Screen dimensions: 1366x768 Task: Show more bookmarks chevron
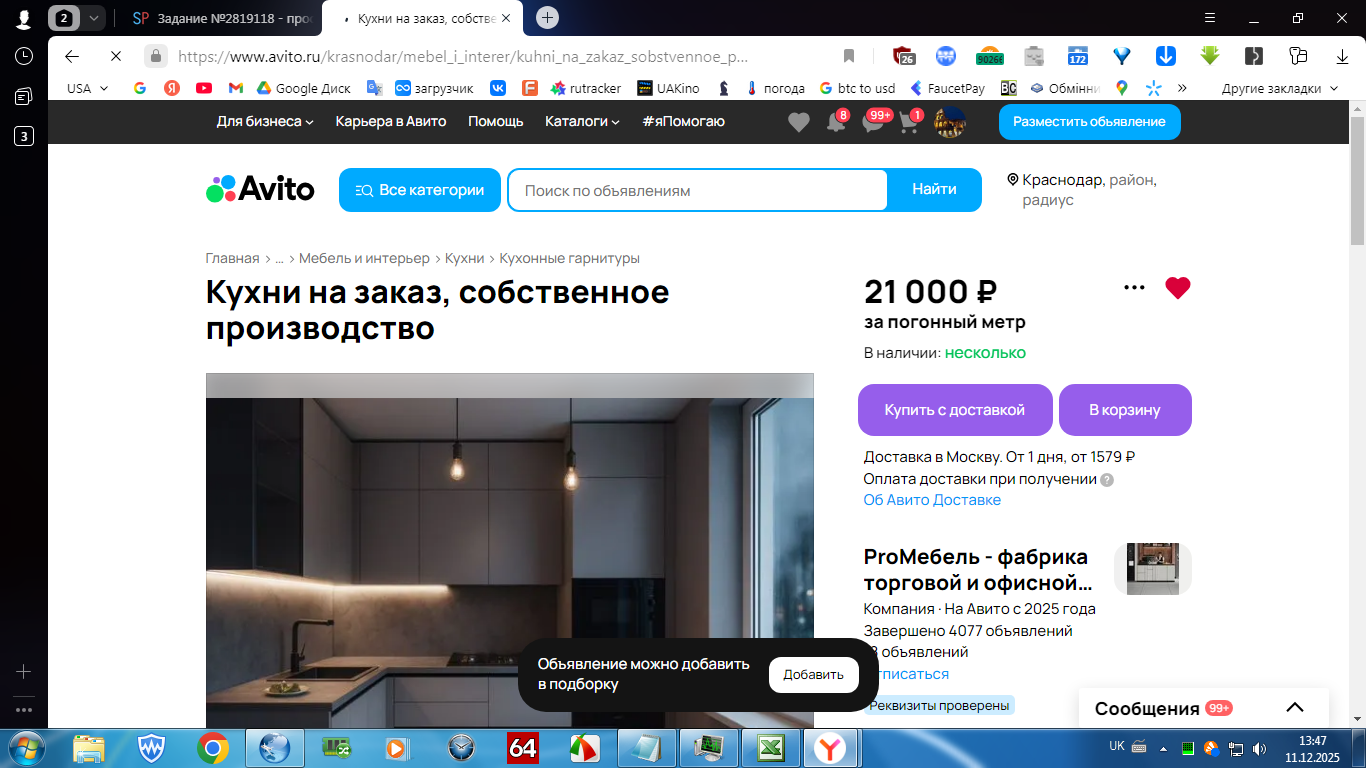point(1182,88)
